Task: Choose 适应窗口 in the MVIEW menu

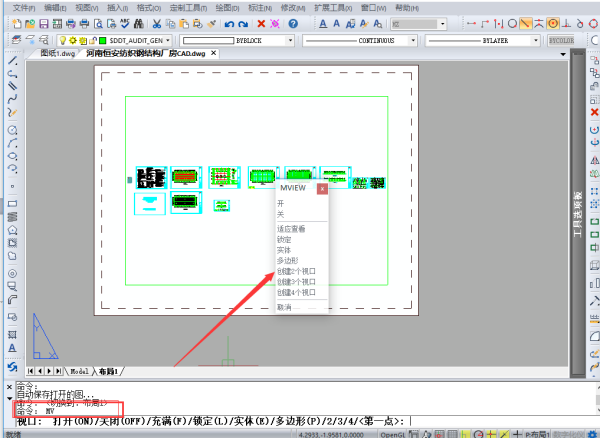Action: [291, 229]
